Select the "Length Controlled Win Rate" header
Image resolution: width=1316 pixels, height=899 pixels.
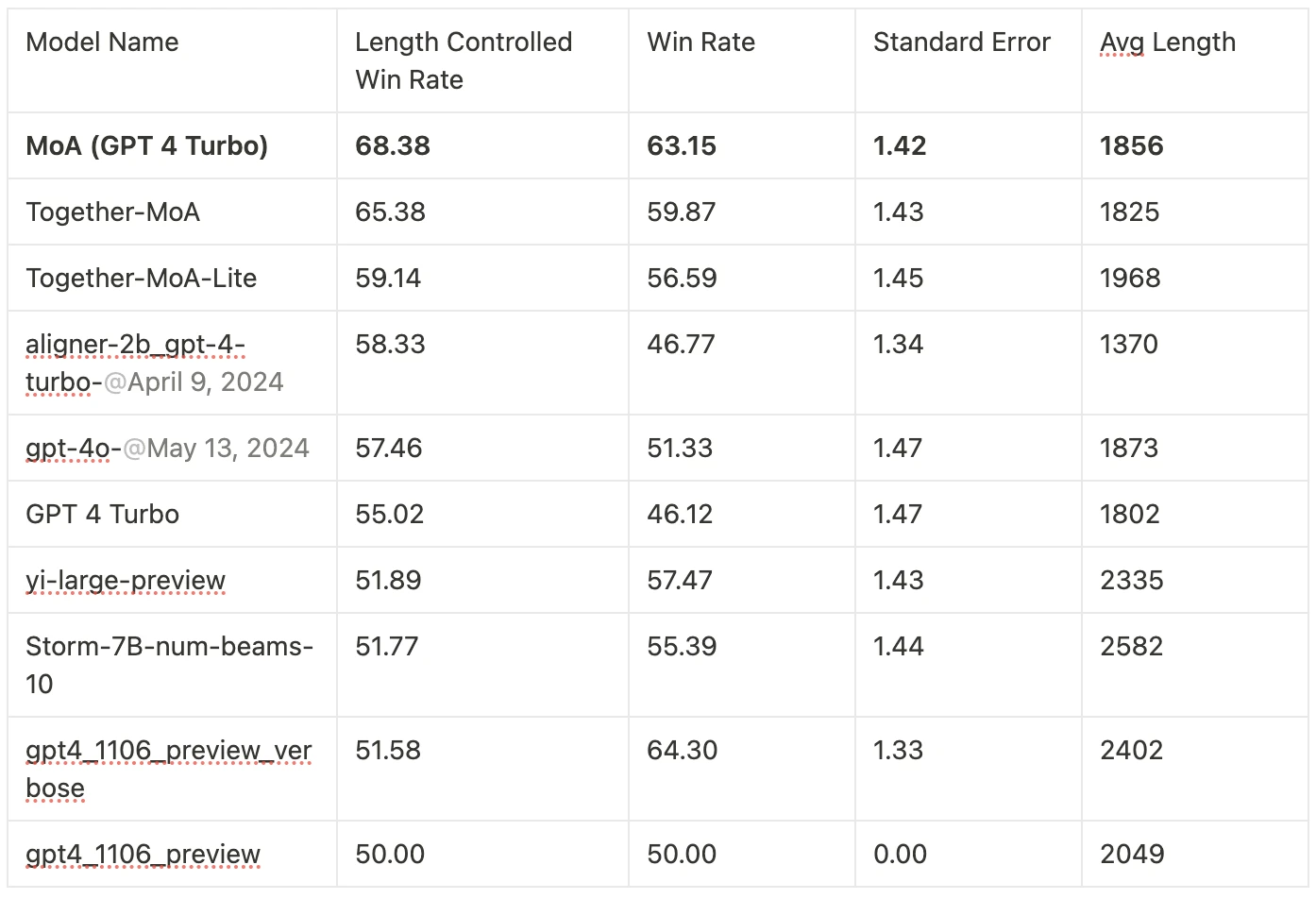(x=463, y=60)
